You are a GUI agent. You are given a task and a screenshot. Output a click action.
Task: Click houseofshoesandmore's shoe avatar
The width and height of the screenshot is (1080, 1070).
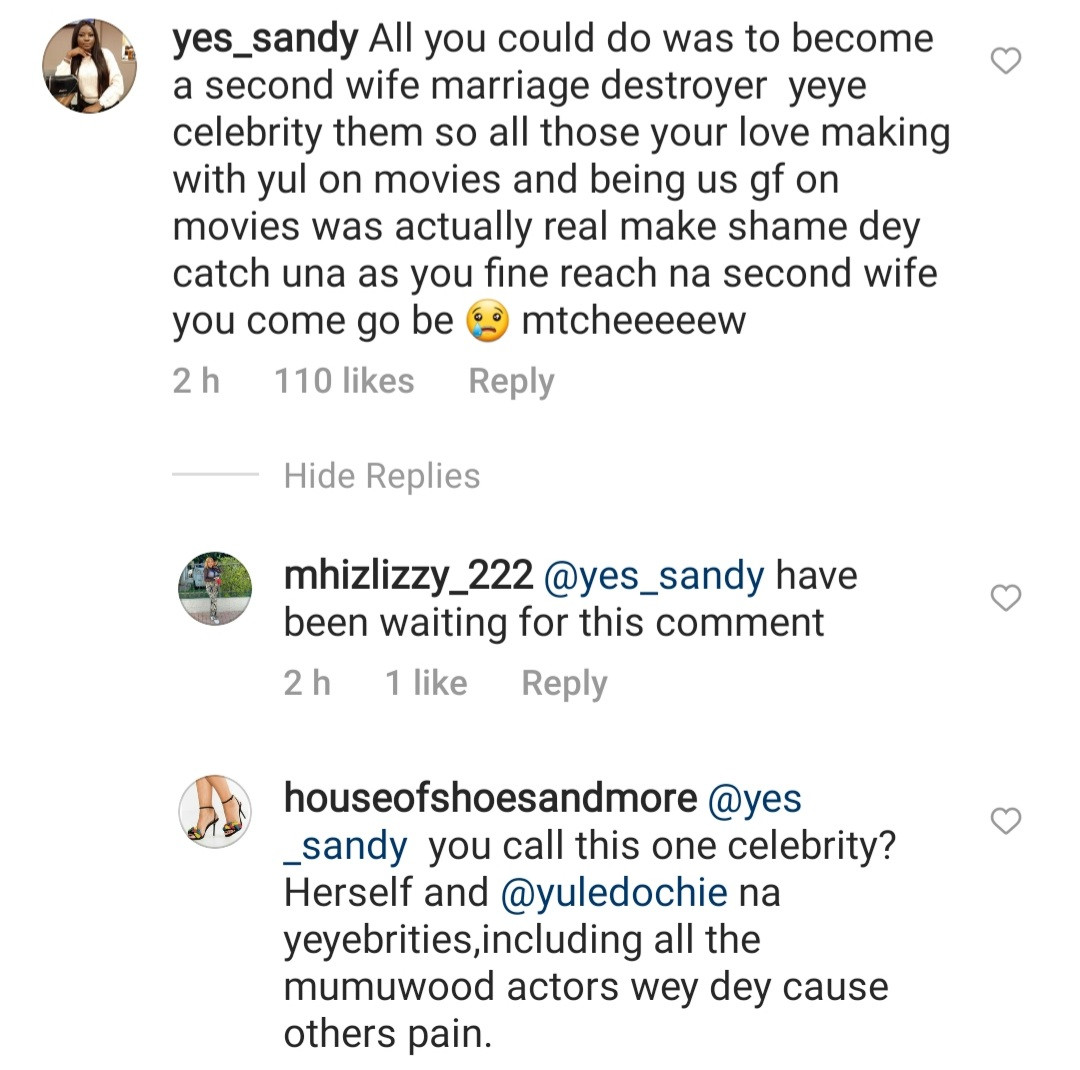pos(214,811)
